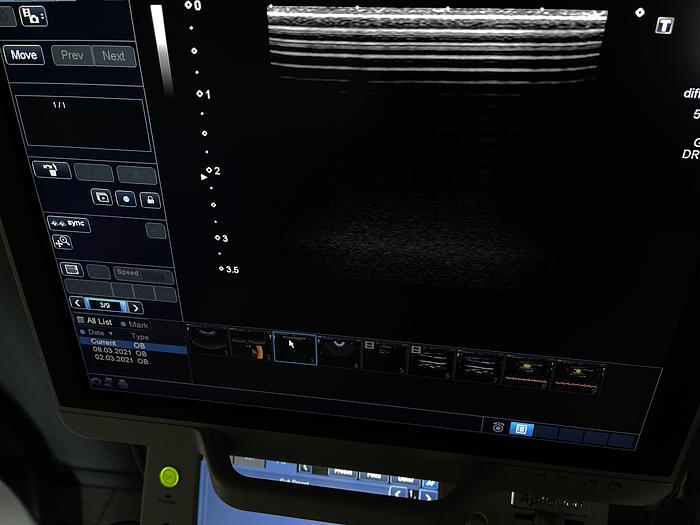
Task: Click the Sync icon button
Action: (69, 224)
